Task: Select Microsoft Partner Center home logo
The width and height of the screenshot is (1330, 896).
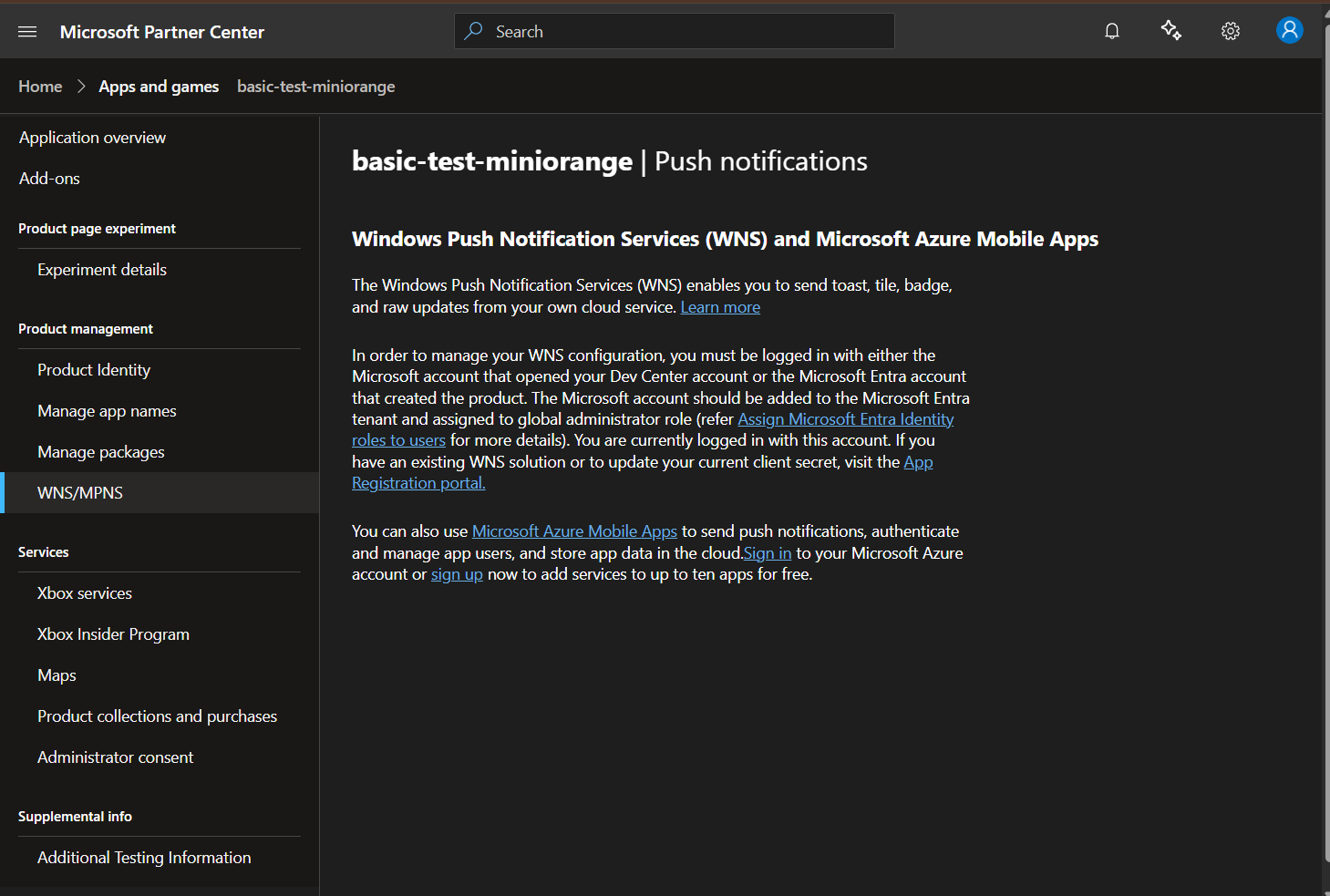Action: tap(161, 31)
